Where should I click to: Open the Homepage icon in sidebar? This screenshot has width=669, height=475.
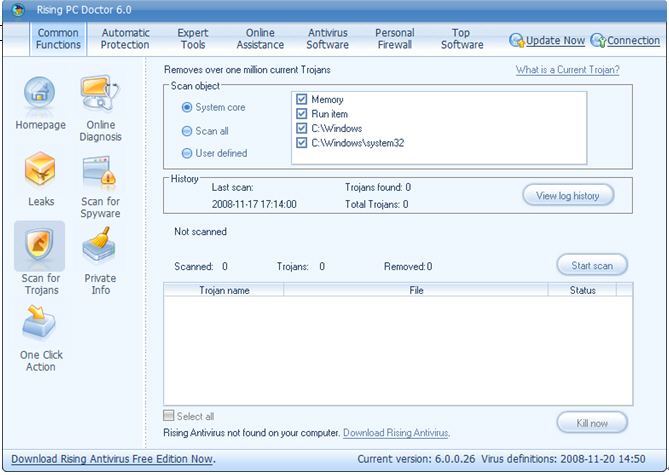point(40,96)
